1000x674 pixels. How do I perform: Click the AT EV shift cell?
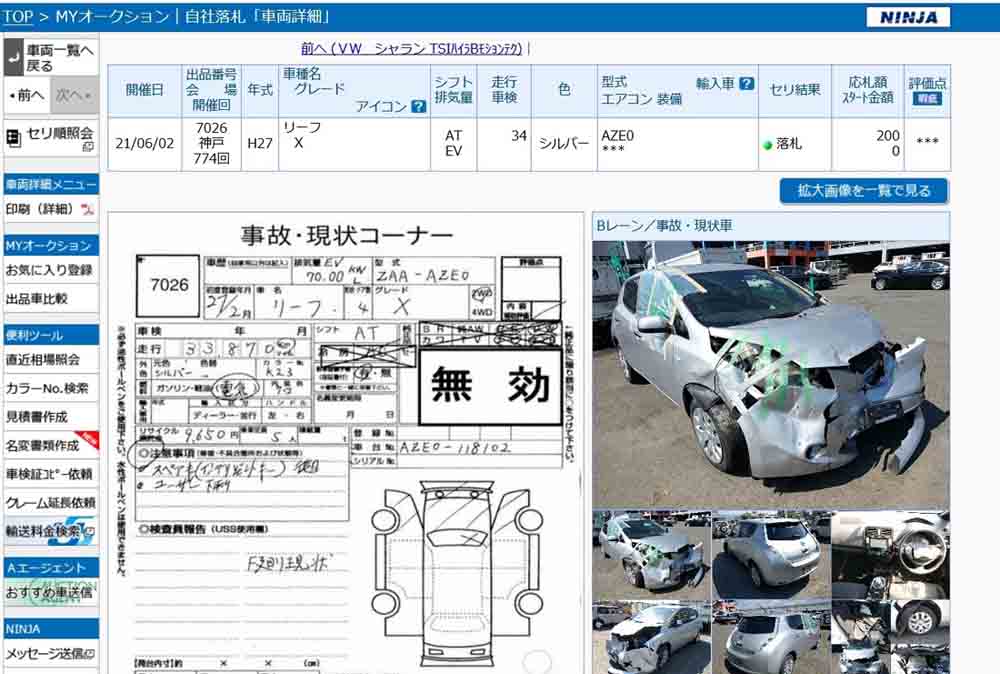(x=453, y=143)
